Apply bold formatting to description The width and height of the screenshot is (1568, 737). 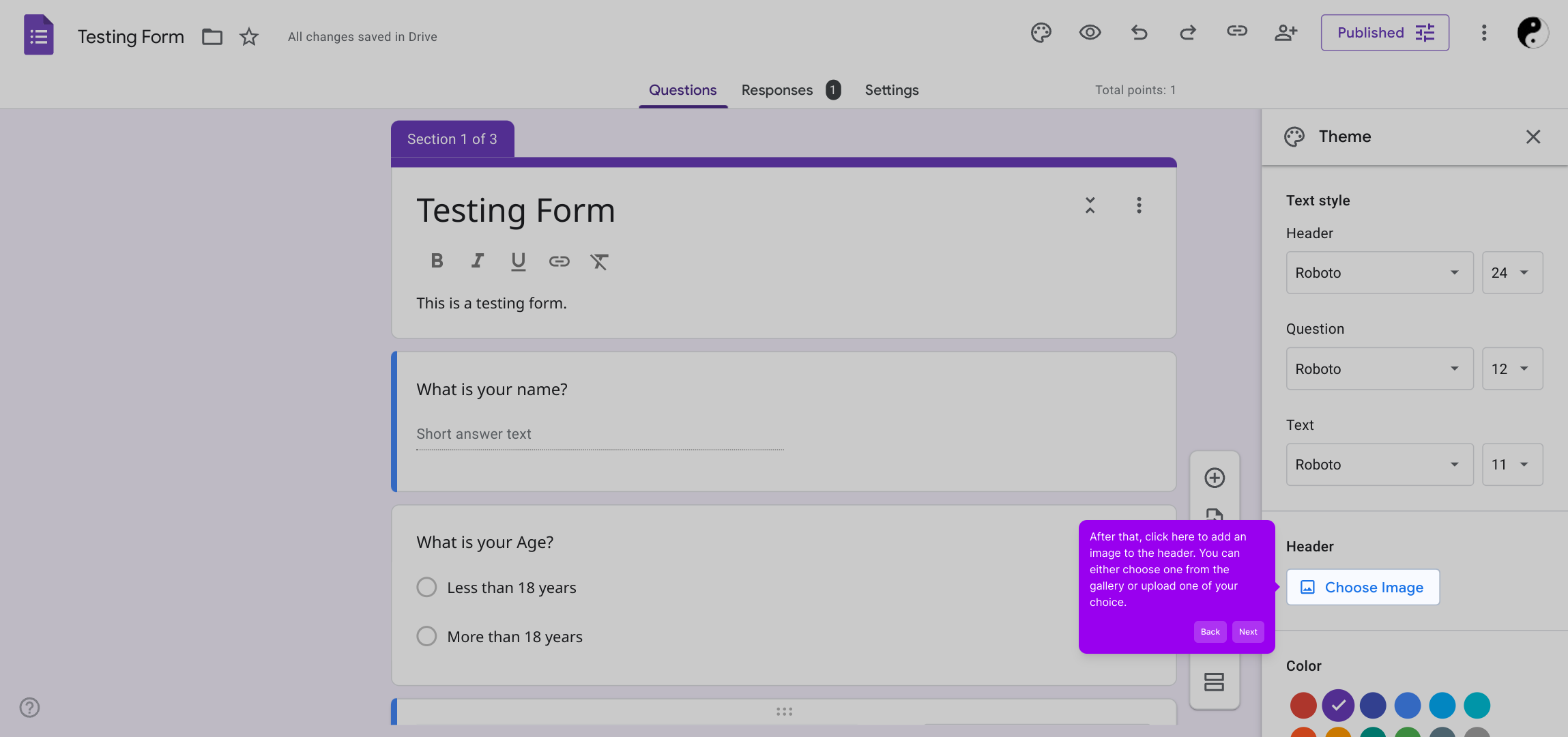(x=437, y=261)
